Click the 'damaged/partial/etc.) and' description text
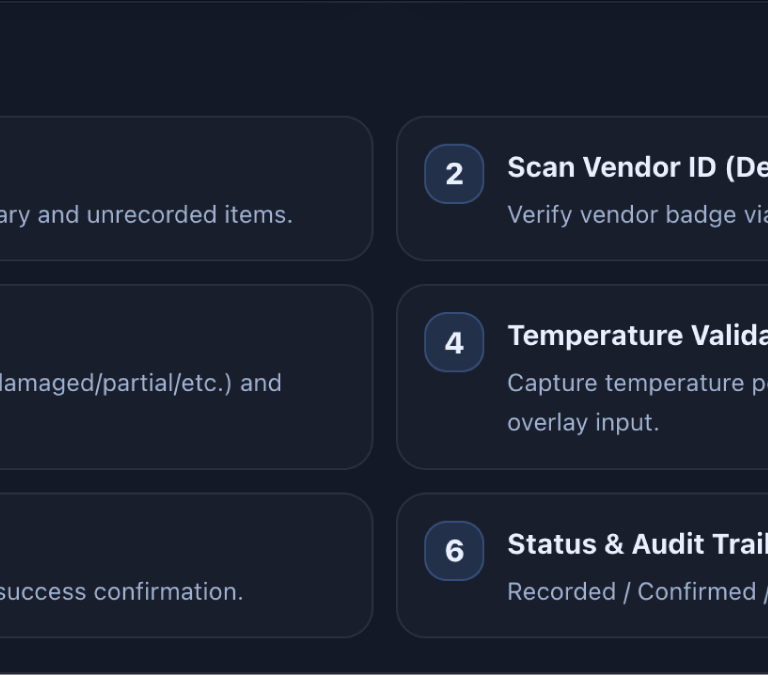Image resolution: width=768 pixels, height=675 pixels. (x=140, y=383)
